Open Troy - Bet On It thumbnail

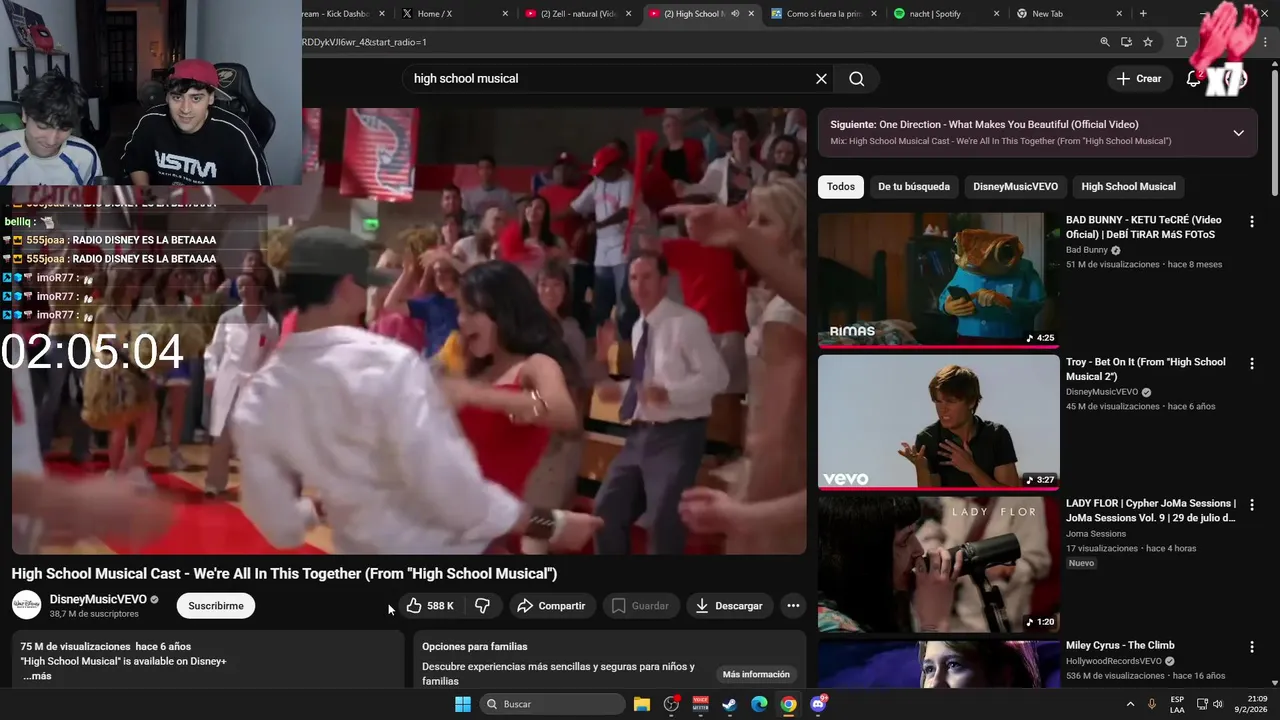(939, 422)
